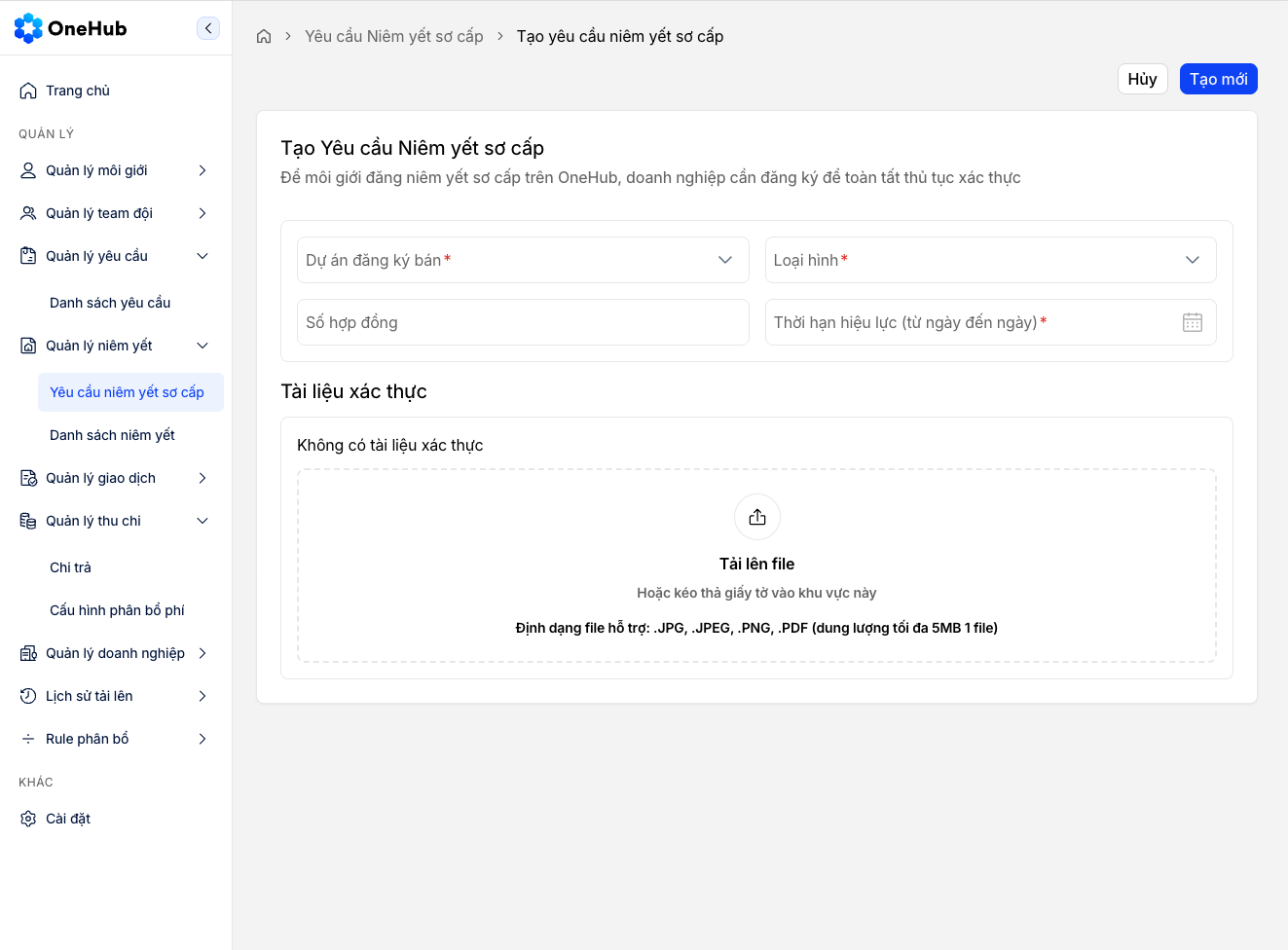Collapse Quản lý niêm yết chevron
The image size is (1288, 950).
[202, 346]
